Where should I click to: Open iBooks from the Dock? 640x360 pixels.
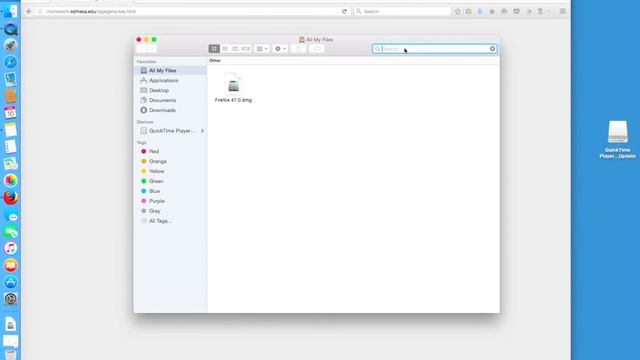(11, 265)
